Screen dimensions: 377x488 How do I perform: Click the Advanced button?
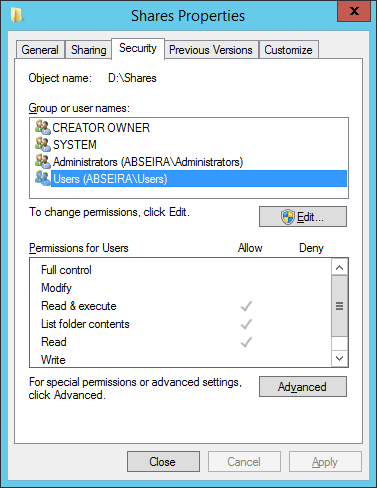303,387
